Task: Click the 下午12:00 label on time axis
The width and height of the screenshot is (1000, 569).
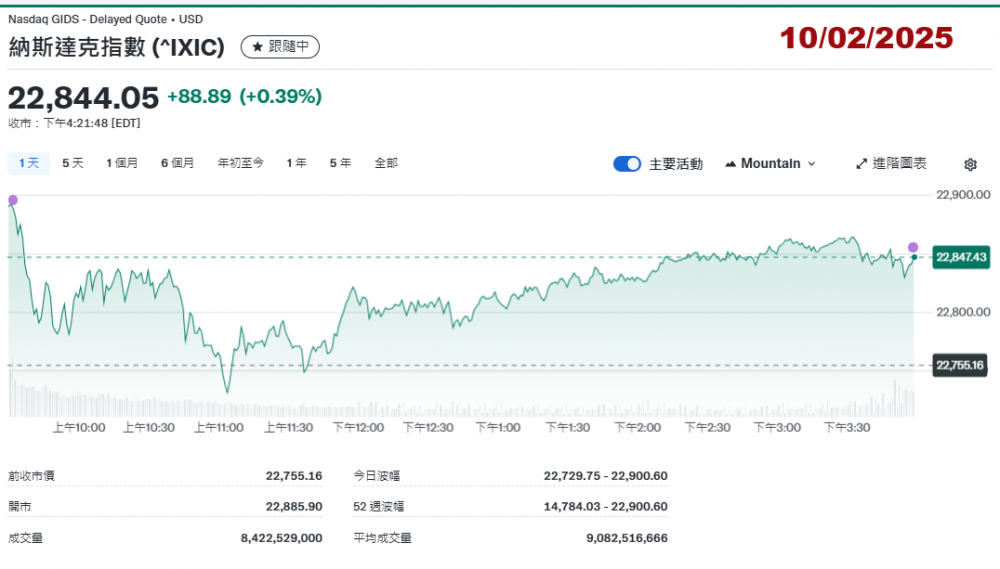Action: [x=358, y=427]
